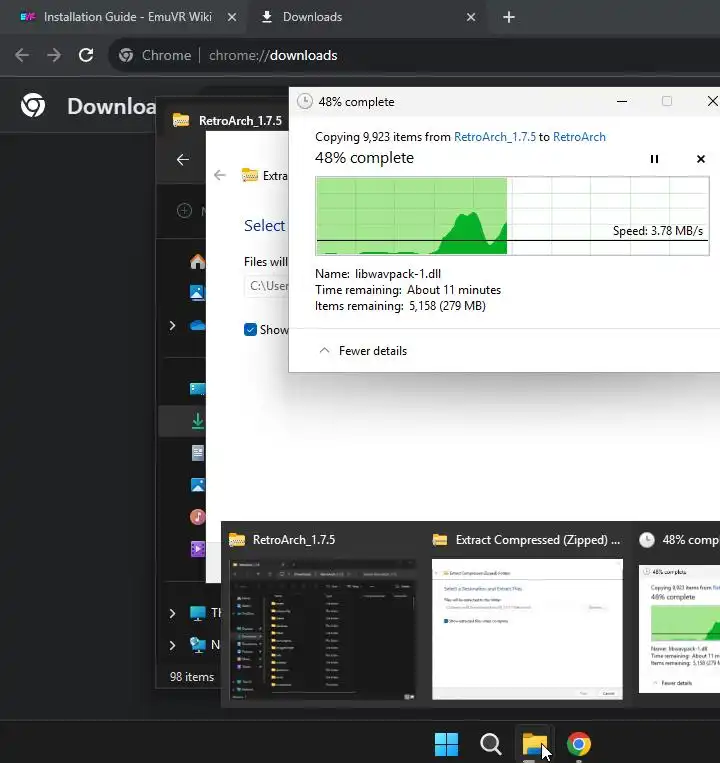Open a new Chrome tab

point(509,17)
